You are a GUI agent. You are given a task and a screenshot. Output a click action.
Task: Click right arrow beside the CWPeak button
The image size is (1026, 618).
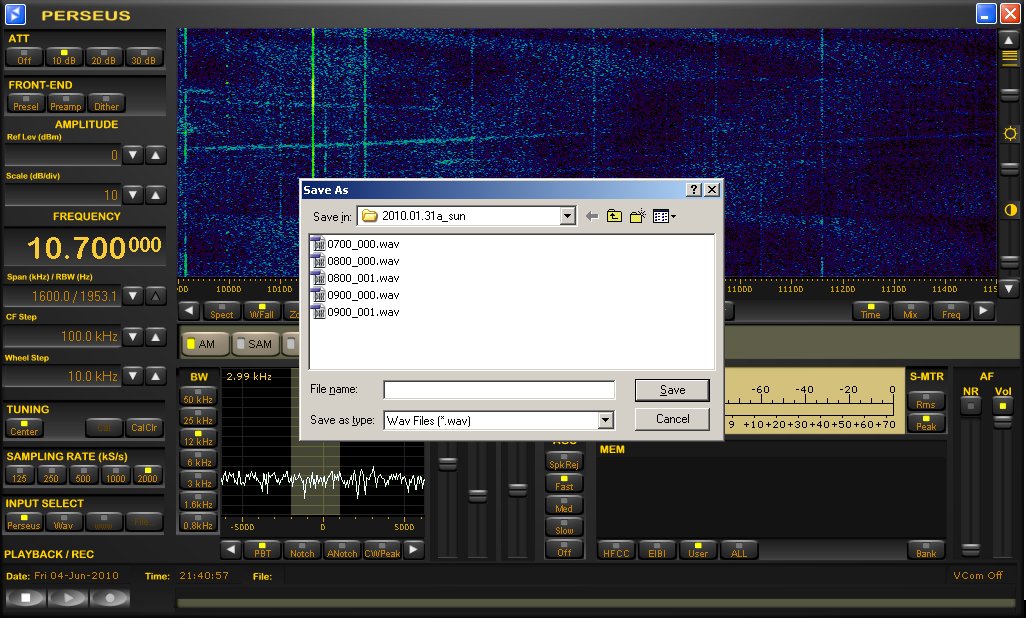coord(414,550)
